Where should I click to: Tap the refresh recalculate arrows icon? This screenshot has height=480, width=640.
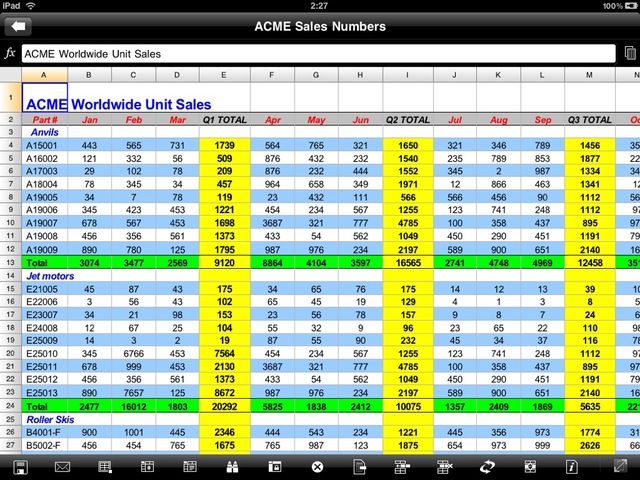pos(487,467)
